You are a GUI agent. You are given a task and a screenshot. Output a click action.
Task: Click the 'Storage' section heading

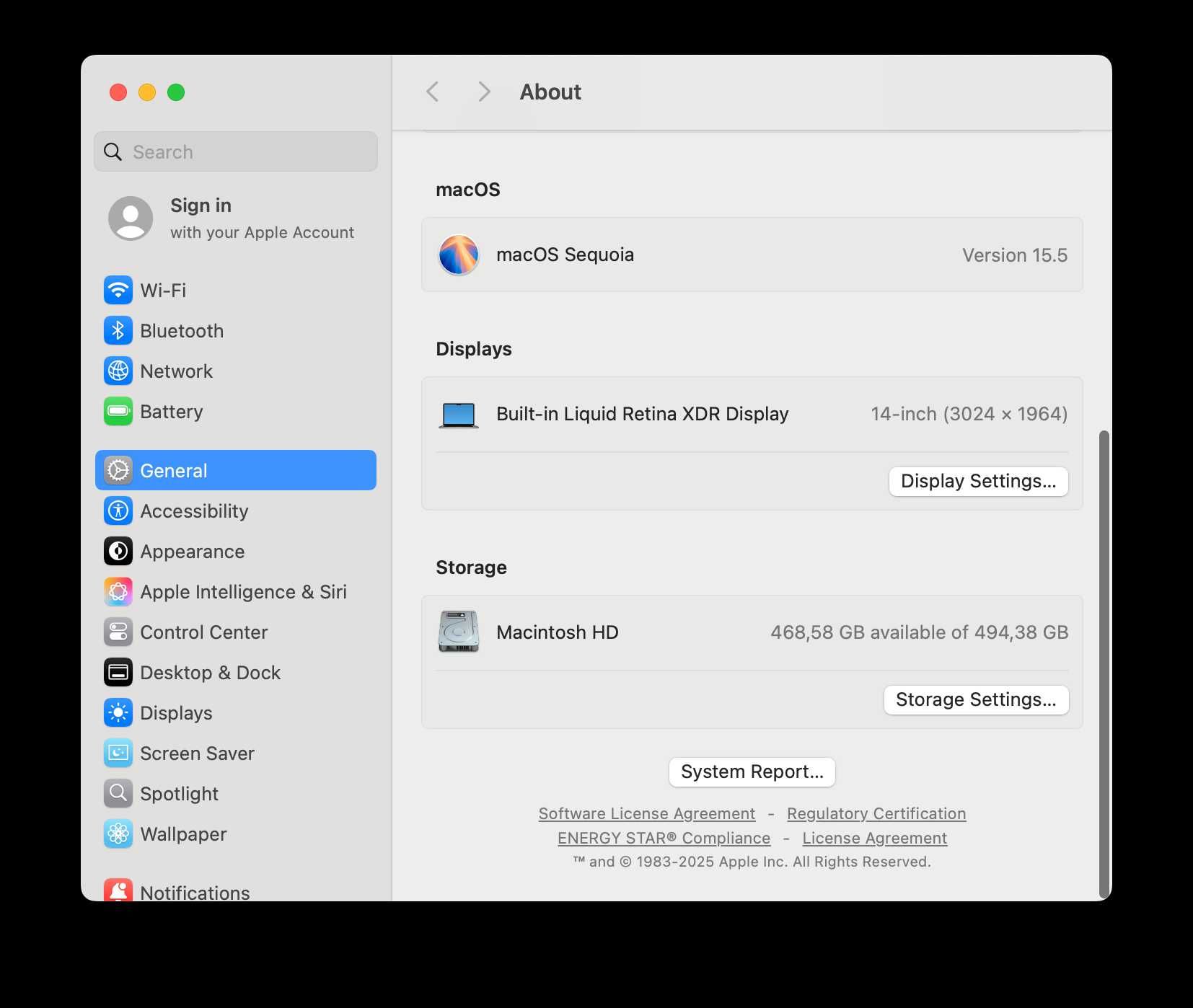click(x=471, y=567)
